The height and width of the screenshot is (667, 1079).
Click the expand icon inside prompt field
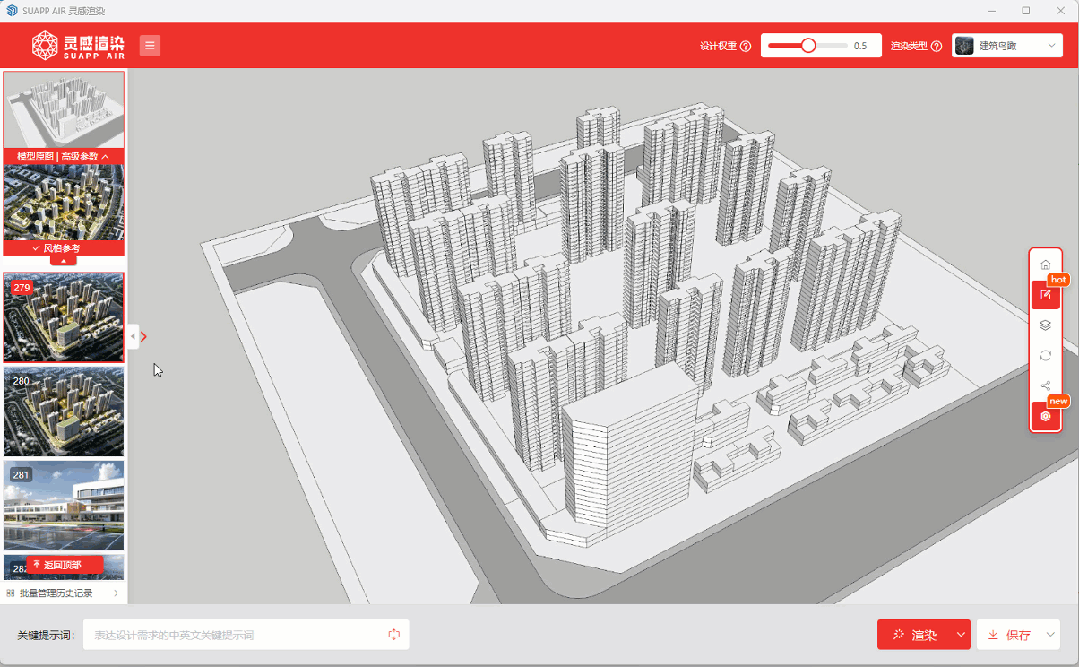[394, 634]
